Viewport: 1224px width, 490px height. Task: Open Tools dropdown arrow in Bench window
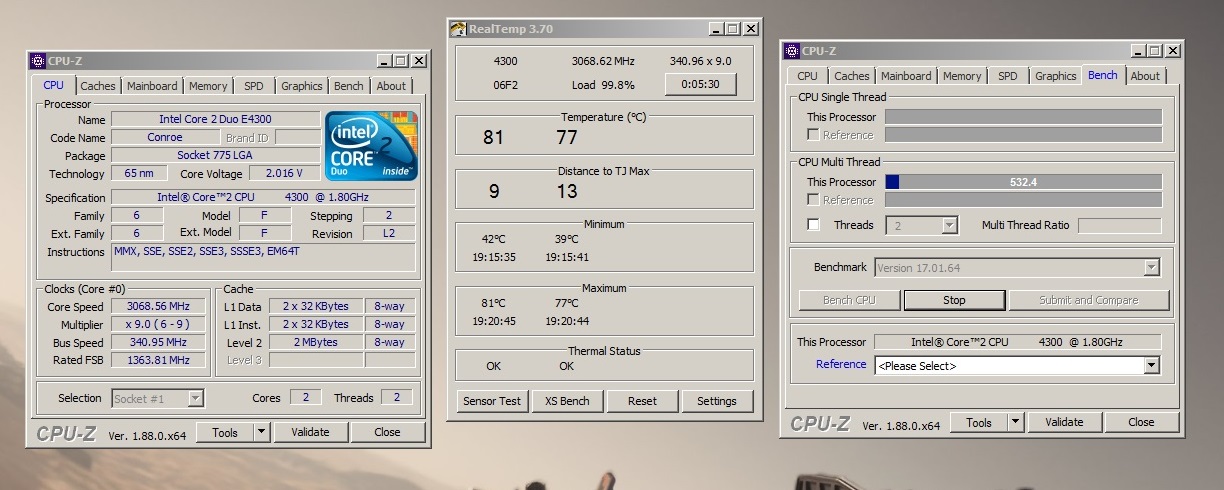pyautogui.click(x=1015, y=422)
